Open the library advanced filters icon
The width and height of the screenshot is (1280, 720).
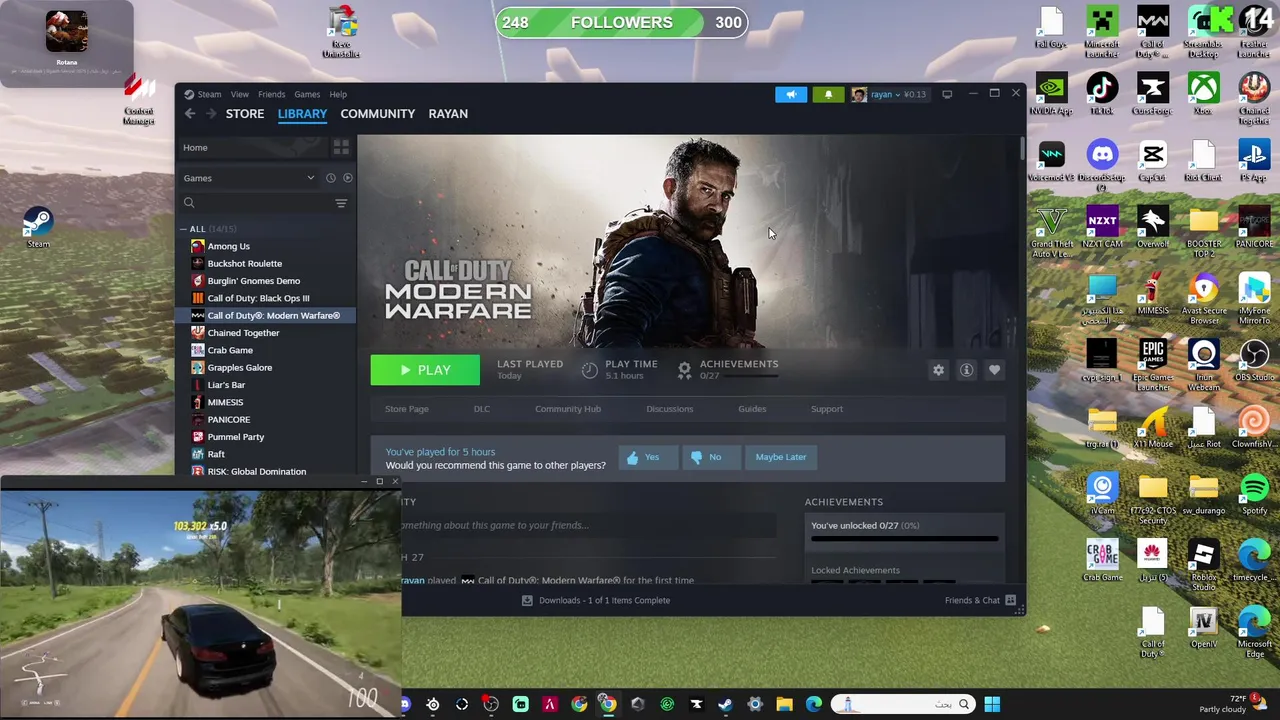(341, 203)
